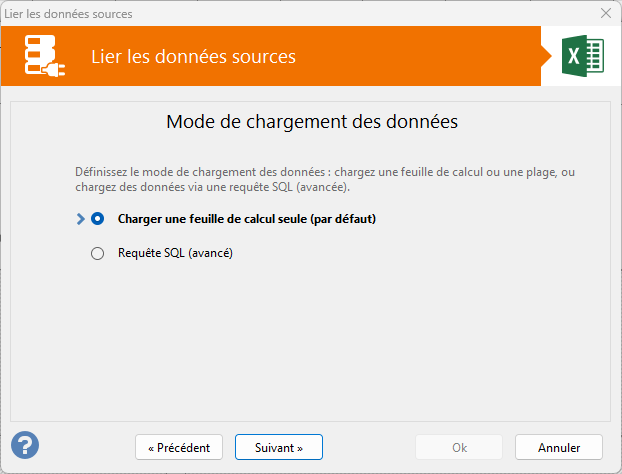Click the window title bar text
This screenshot has width=622, height=474.
68,13
